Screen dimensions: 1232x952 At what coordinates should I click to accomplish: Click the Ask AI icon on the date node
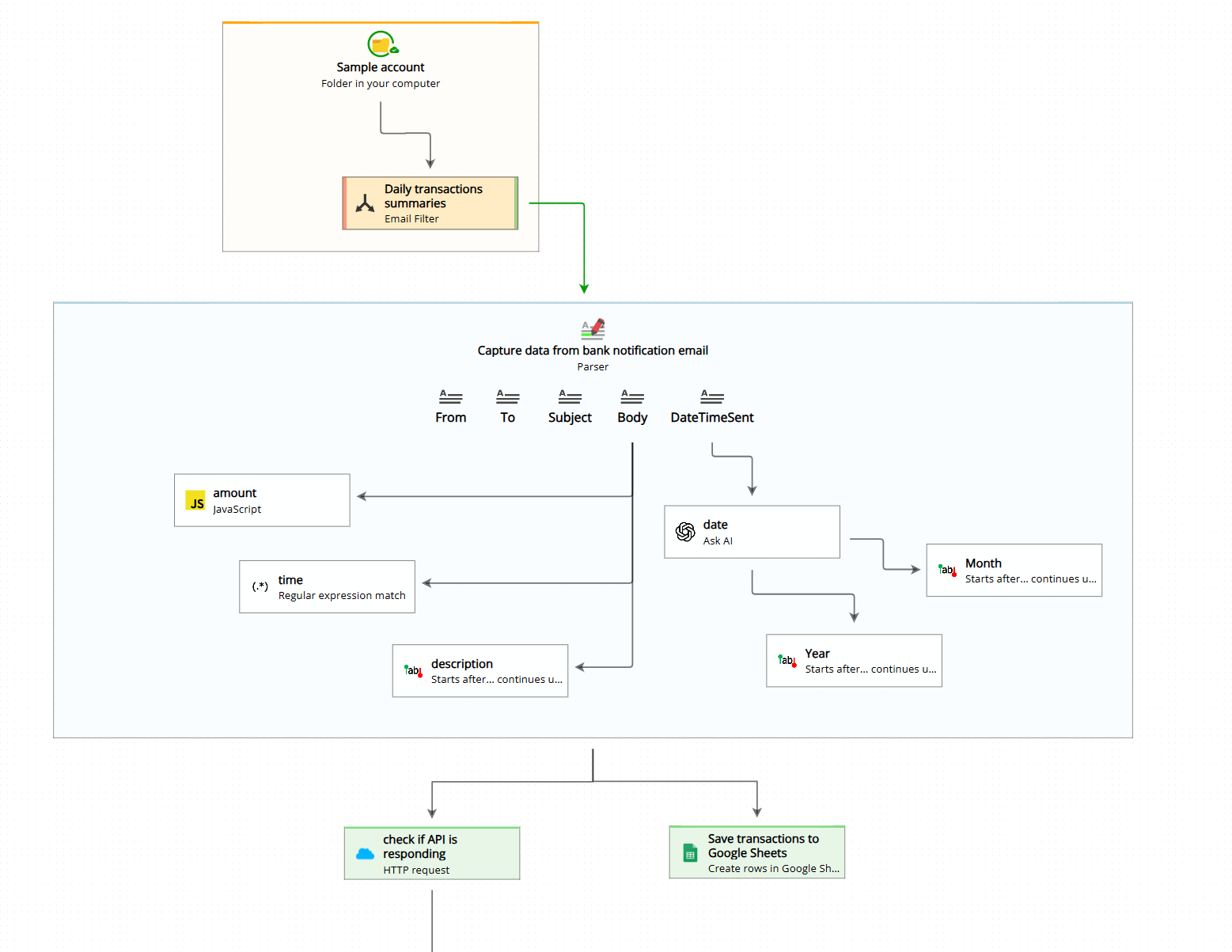point(684,532)
